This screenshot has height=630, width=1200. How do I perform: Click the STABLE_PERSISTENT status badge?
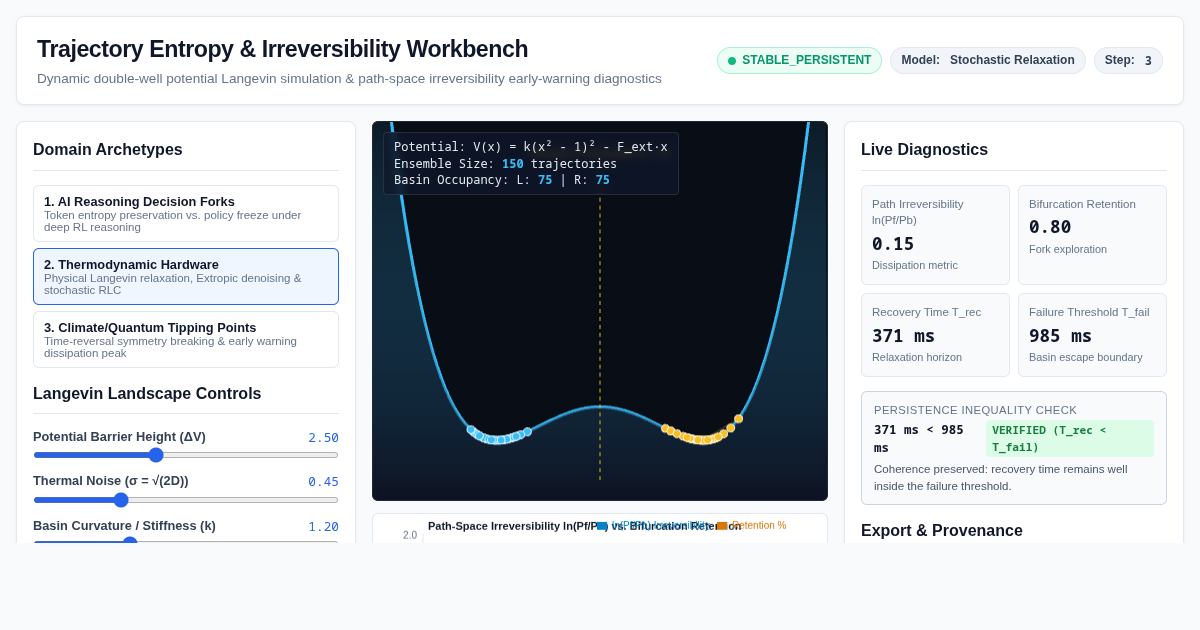click(x=799, y=60)
